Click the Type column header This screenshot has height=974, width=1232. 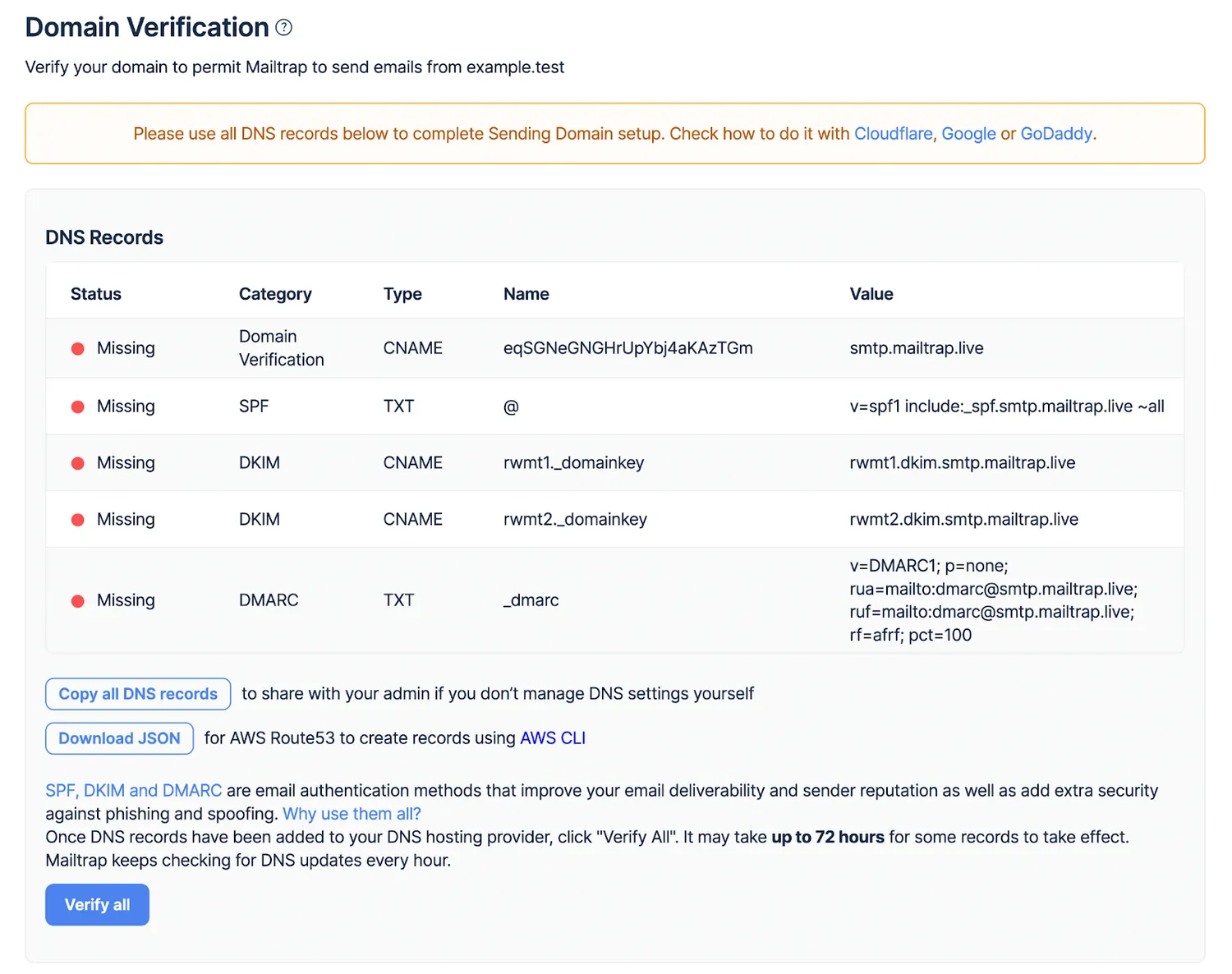(402, 294)
